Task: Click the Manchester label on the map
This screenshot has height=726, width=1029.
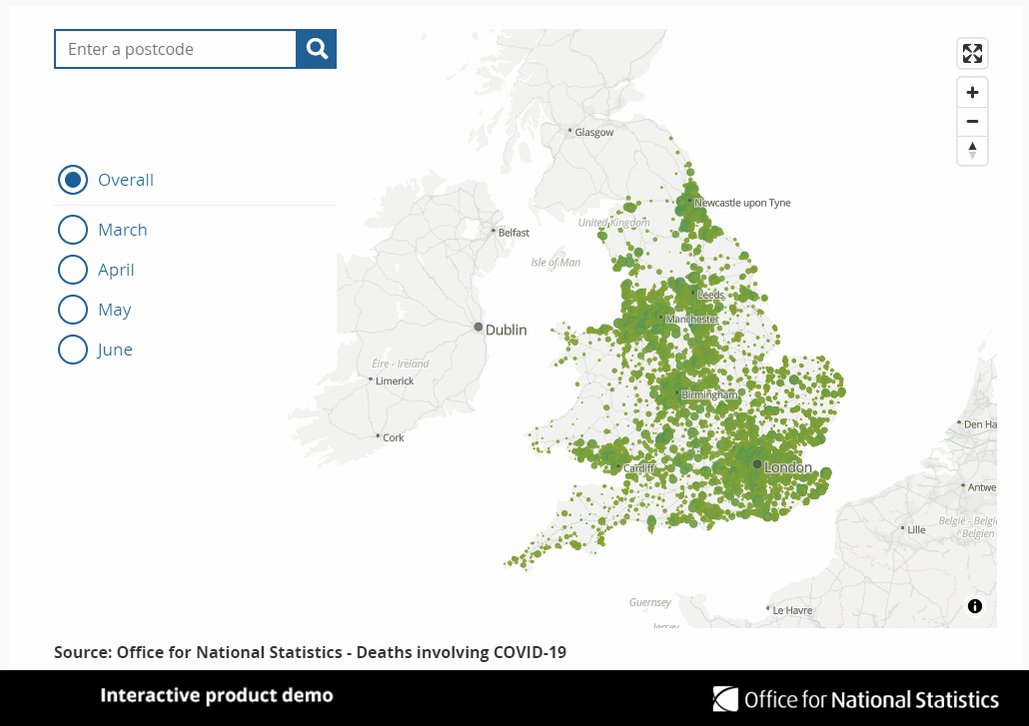Action: pos(692,319)
